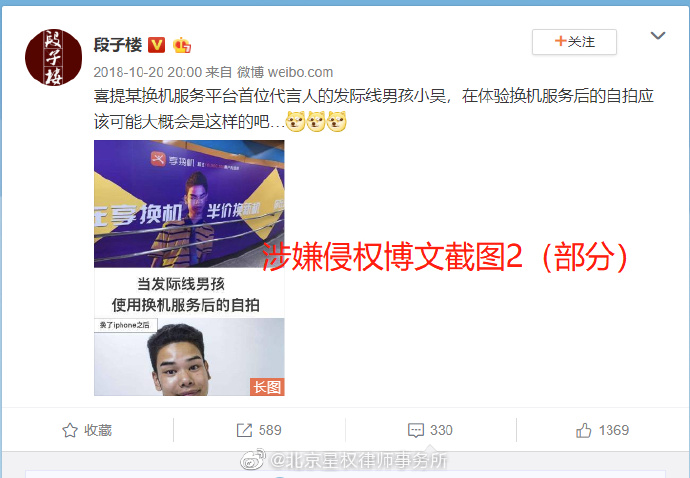Screen dimensions: 690x478
Task: Click the orange V verified badge
Action: [x=156, y=45]
